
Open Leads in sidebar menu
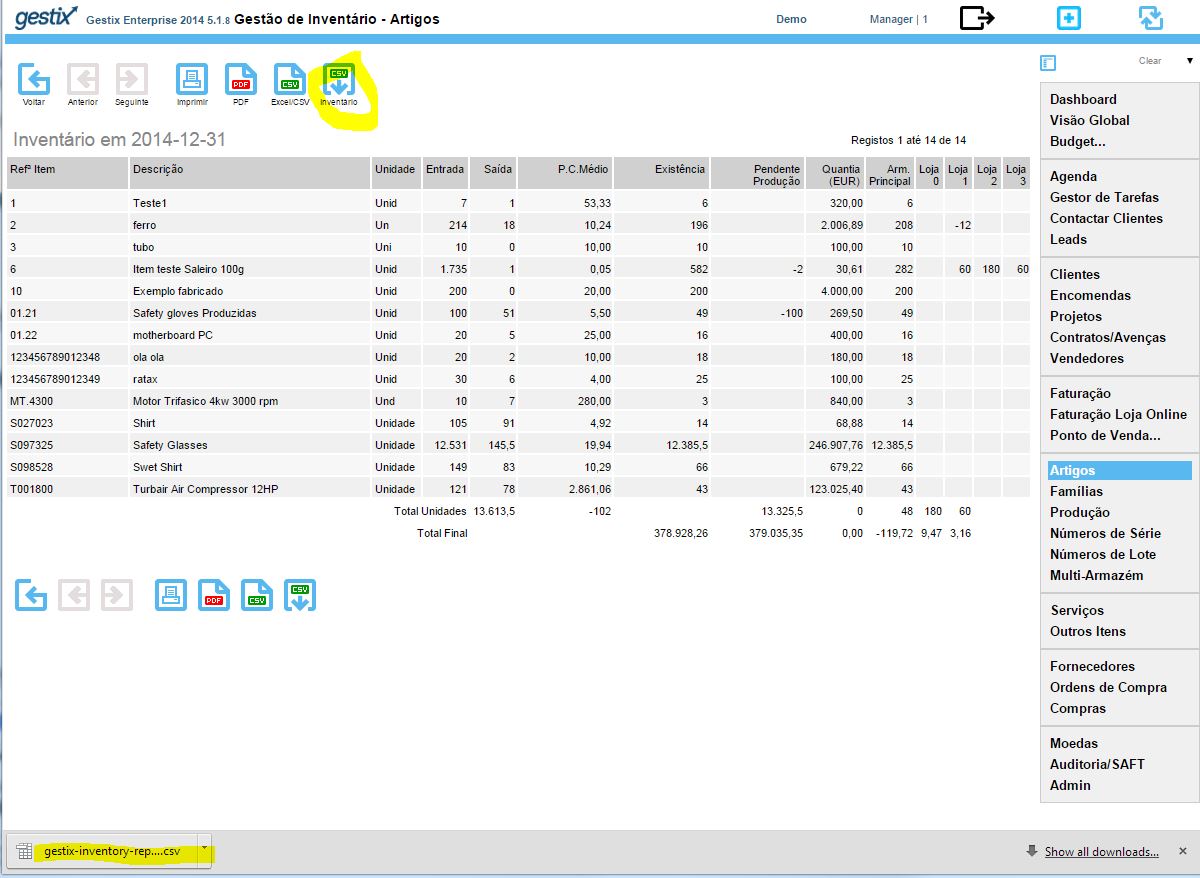[x=1068, y=239]
